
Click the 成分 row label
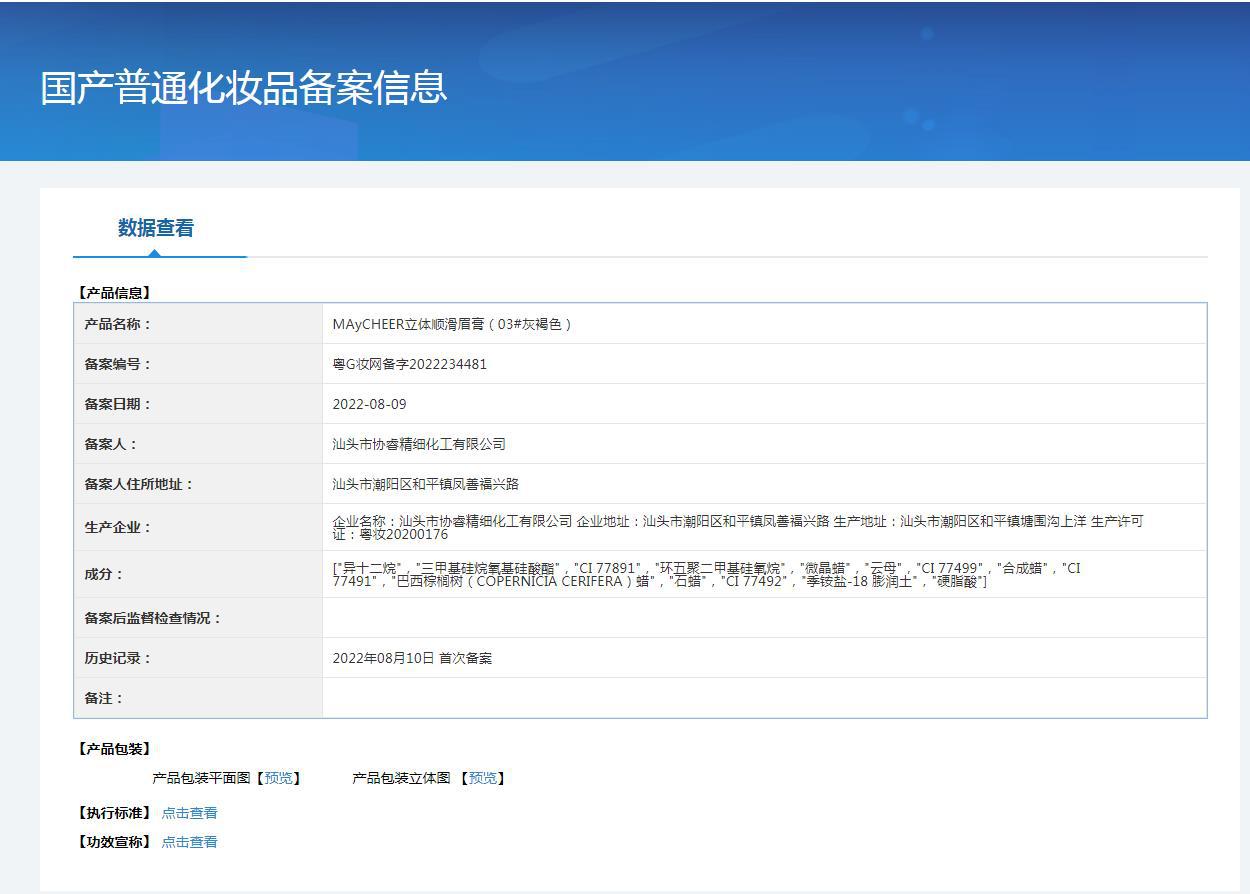click(x=104, y=574)
